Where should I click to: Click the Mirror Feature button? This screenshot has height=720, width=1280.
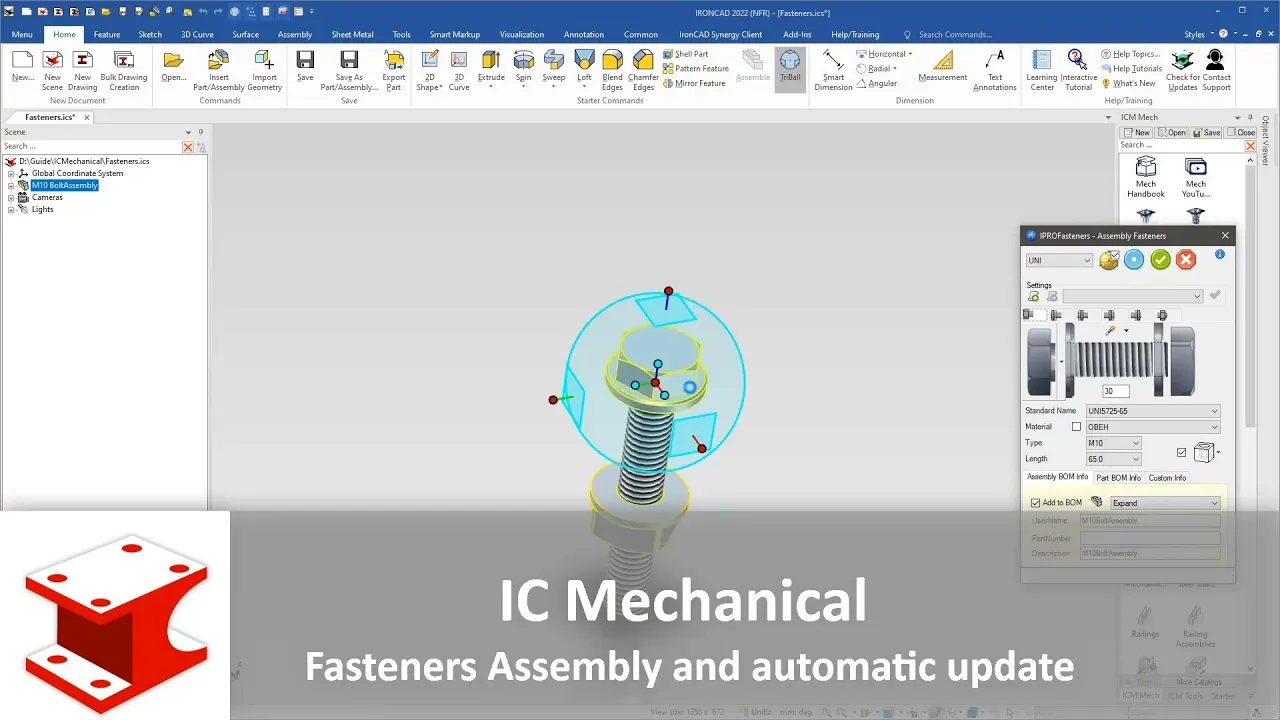pyautogui.click(x=694, y=83)
